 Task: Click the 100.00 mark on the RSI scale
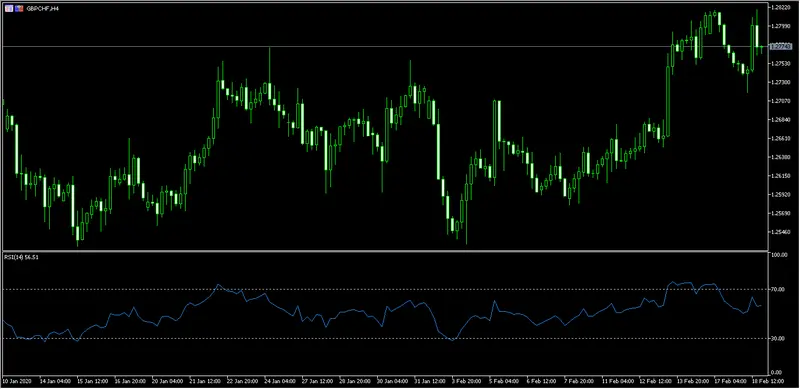pyautogui.click(x=779, y=255)
